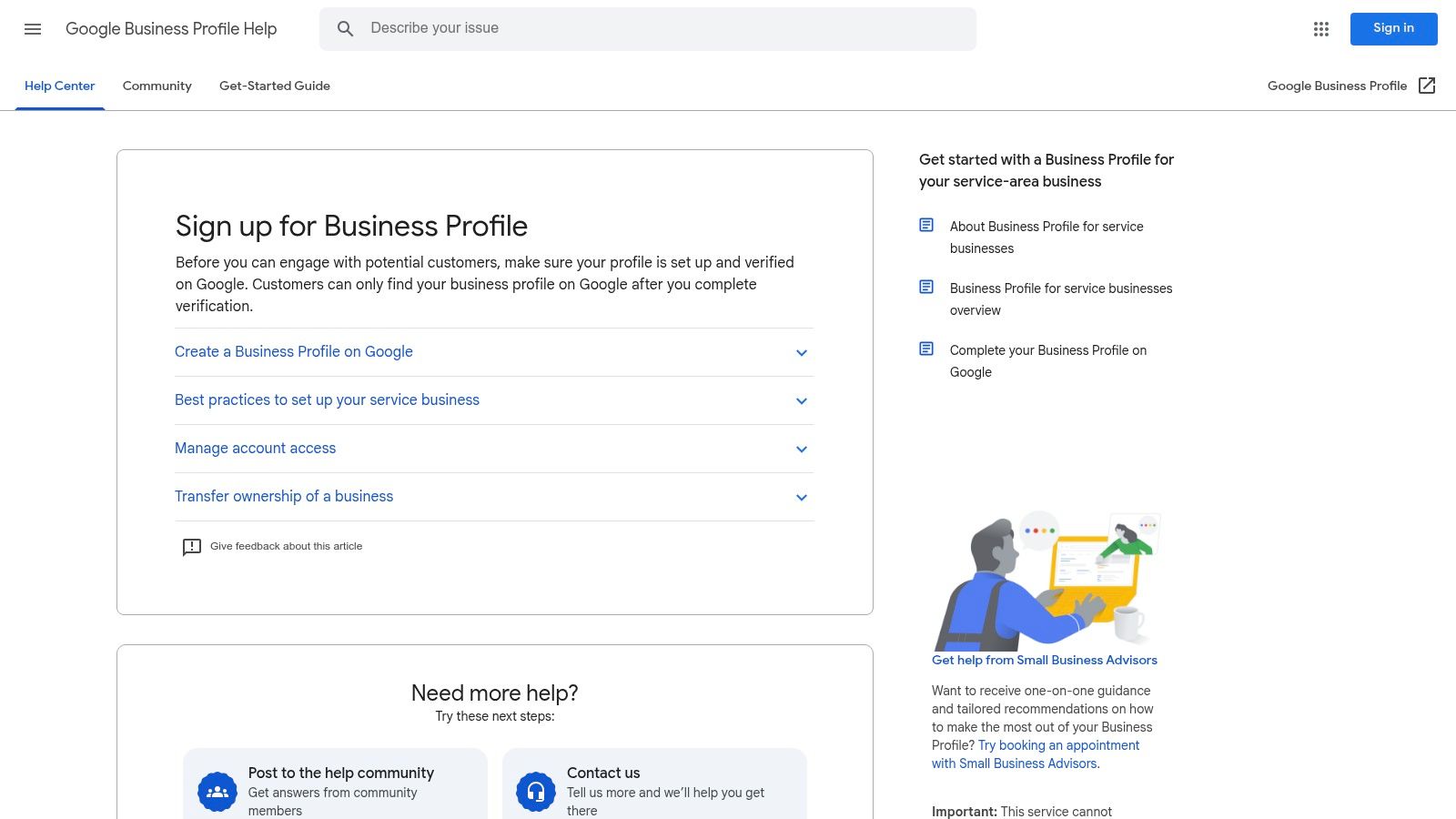This screenshot has height=819, width=1456.
Task: Expand Transfer ownership of a business chevron
Action: 802,498
